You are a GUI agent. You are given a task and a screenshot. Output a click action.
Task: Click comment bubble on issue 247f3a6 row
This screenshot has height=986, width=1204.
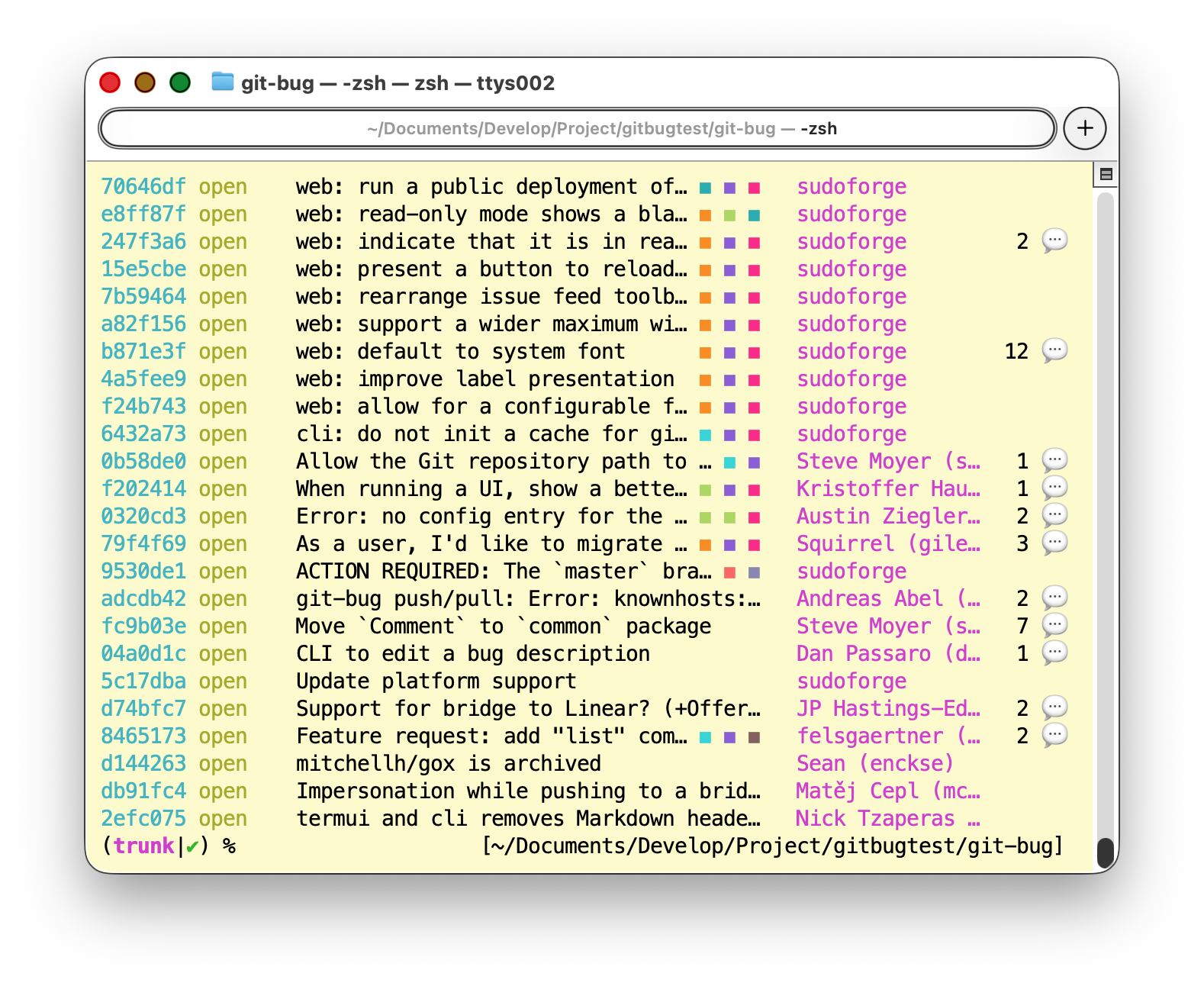click(x=1054, y=241)
